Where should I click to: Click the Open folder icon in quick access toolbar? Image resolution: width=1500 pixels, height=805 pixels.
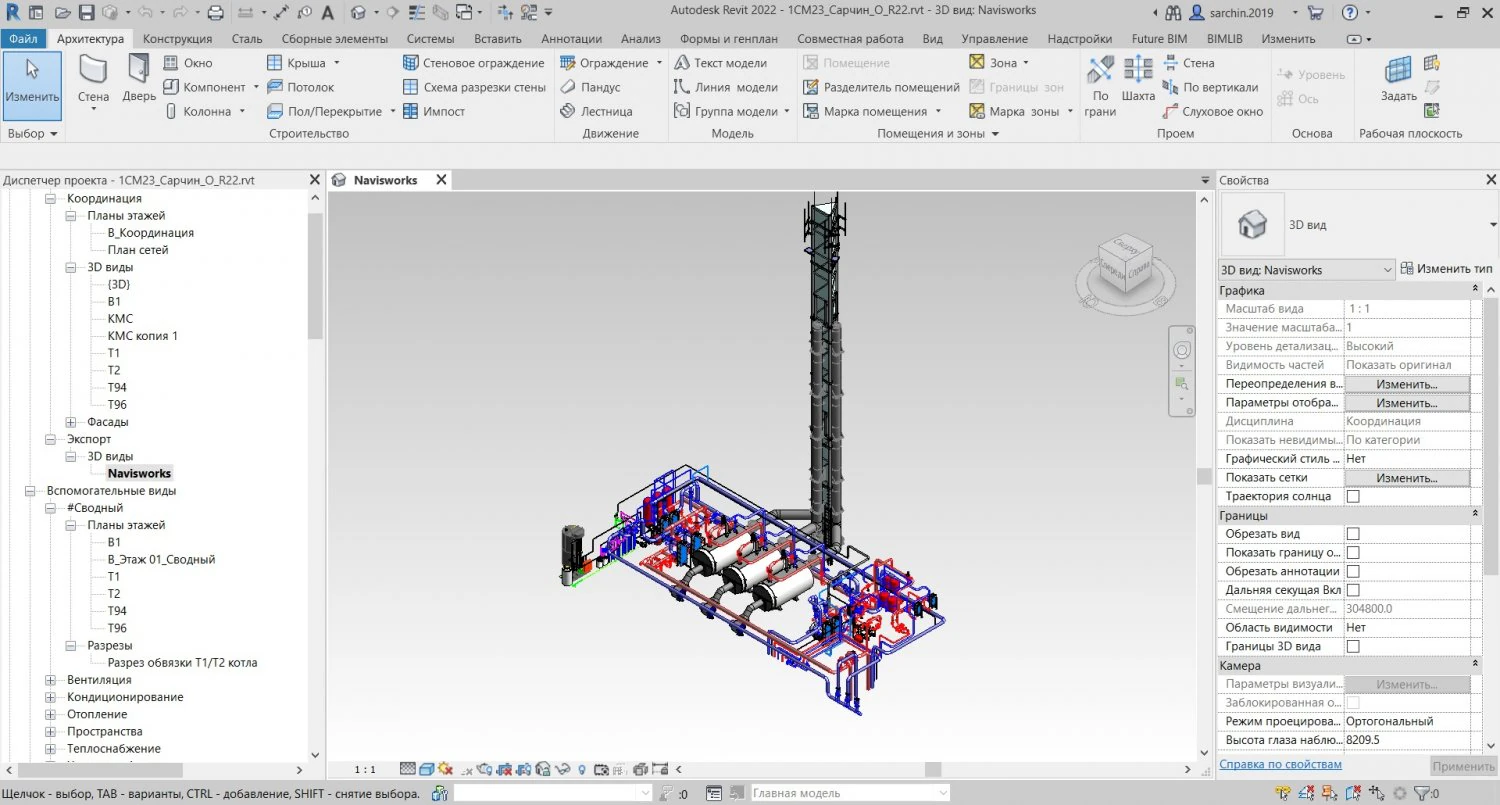(x=63, y=13)
